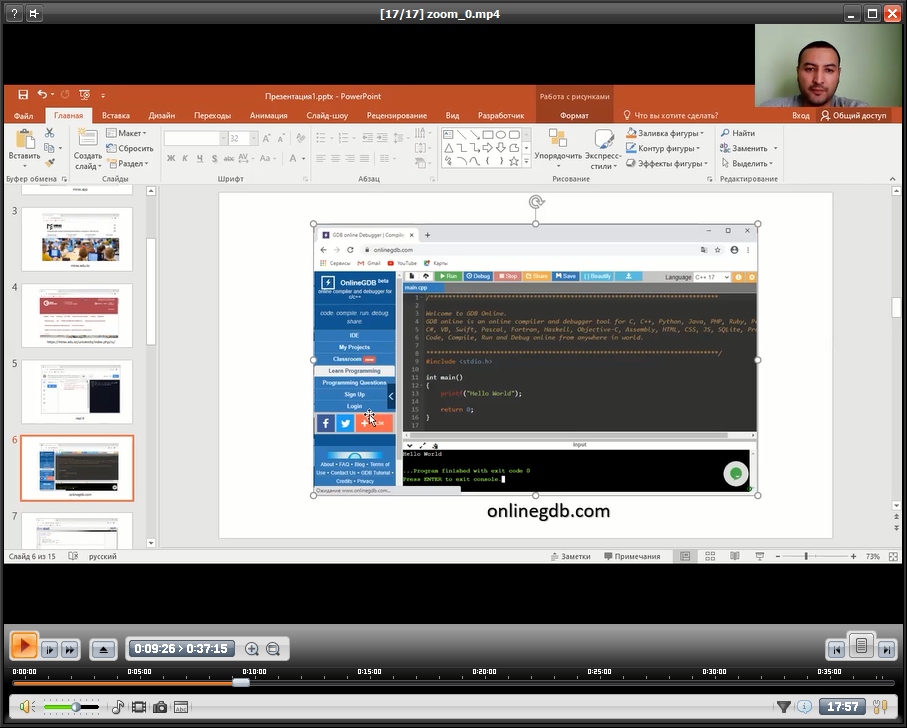Click the Упорядочить arrange button
This screenshot has height=728, width=907.
point(558,149)
